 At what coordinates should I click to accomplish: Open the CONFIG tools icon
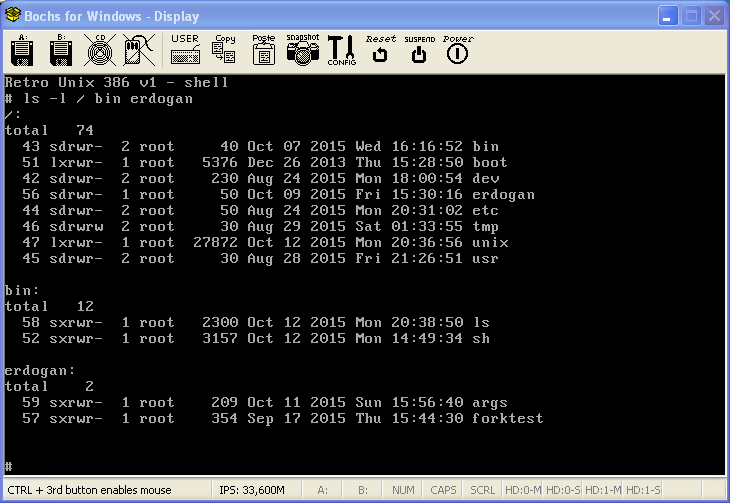click(341, 50)
